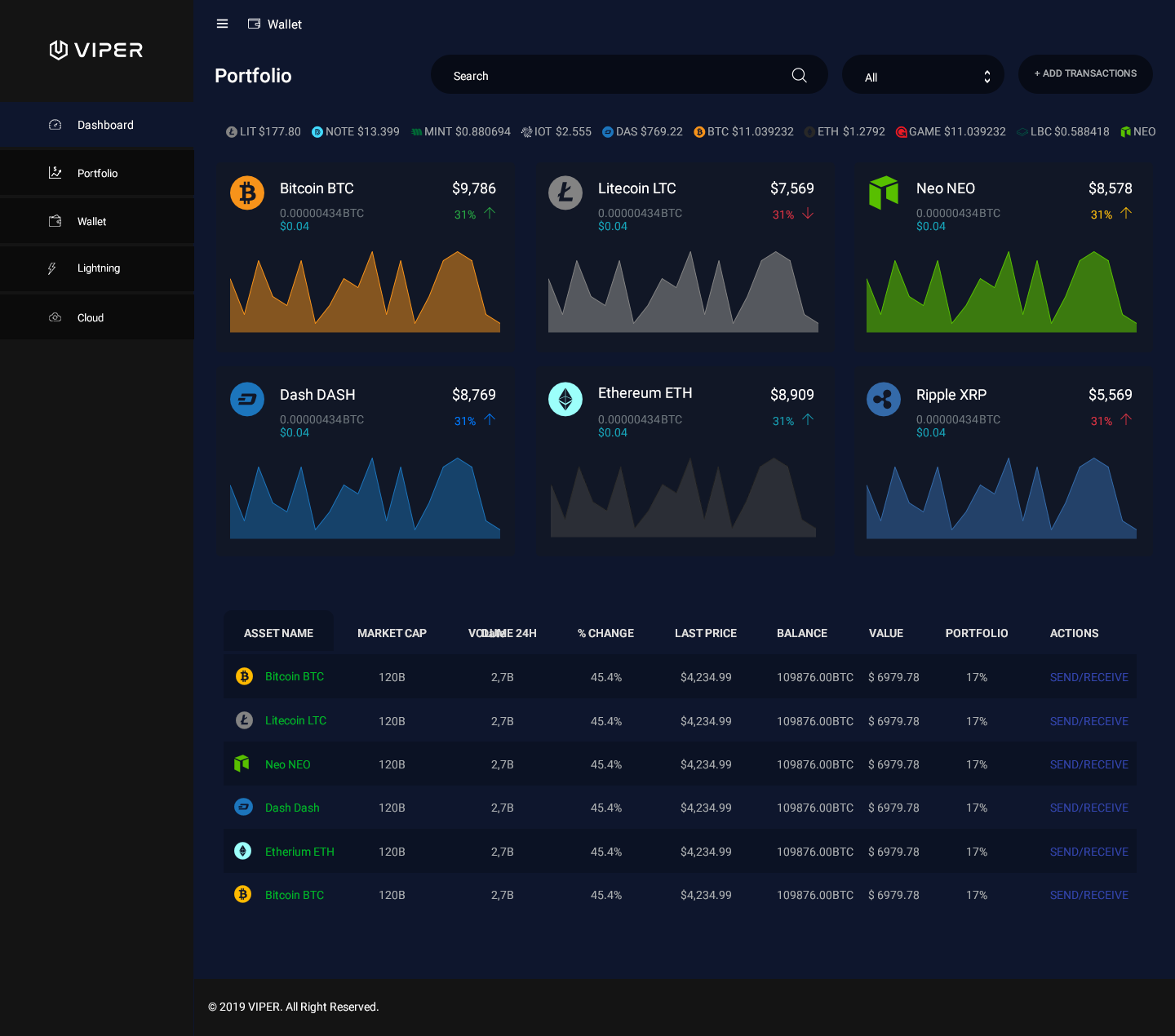Click the BTC ticker coin icon
Screen dimensions: 1175x1036
point(699,132)
